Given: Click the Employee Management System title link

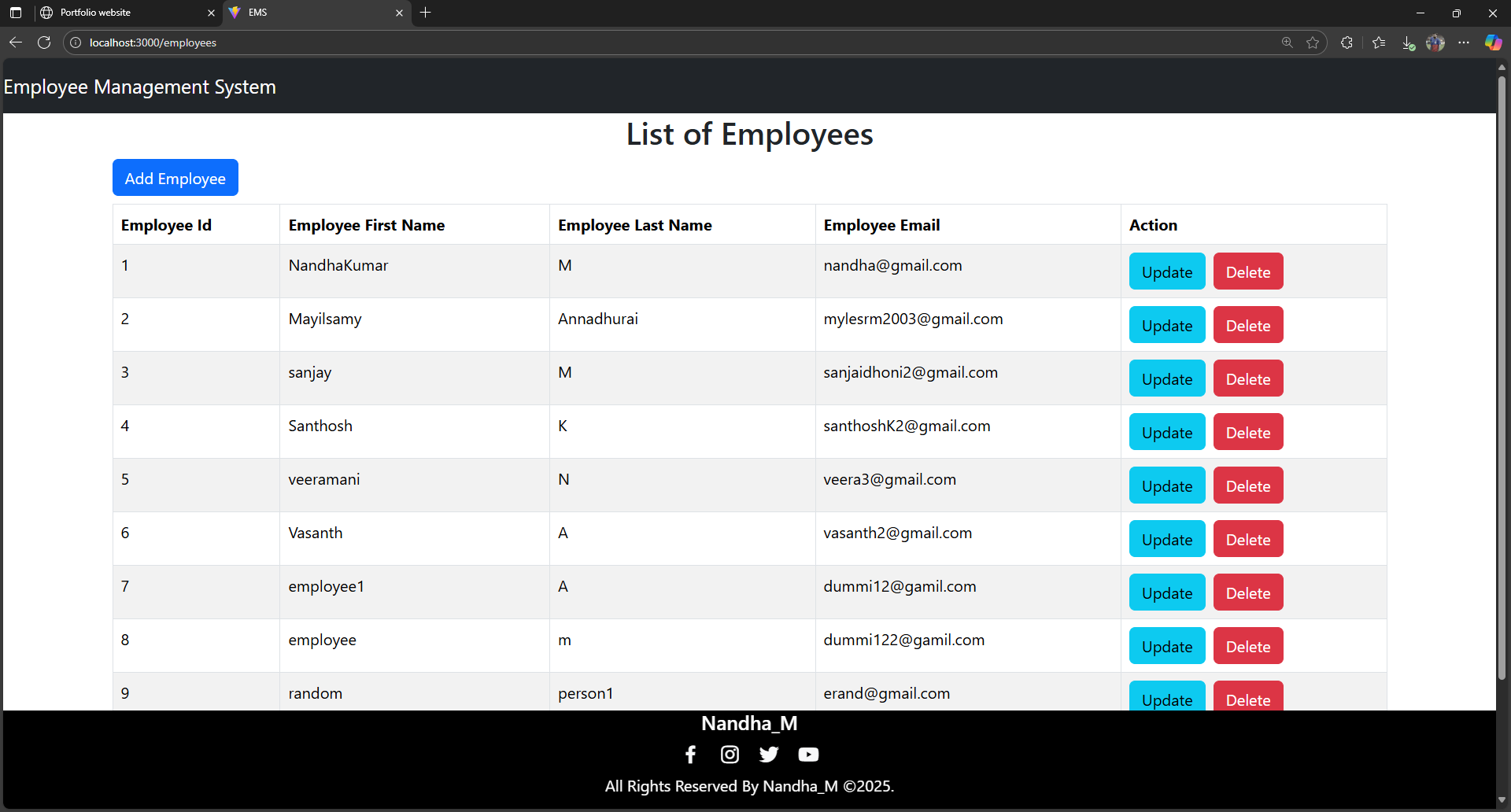Looking at the screenshot, I should tap(140, 87).
